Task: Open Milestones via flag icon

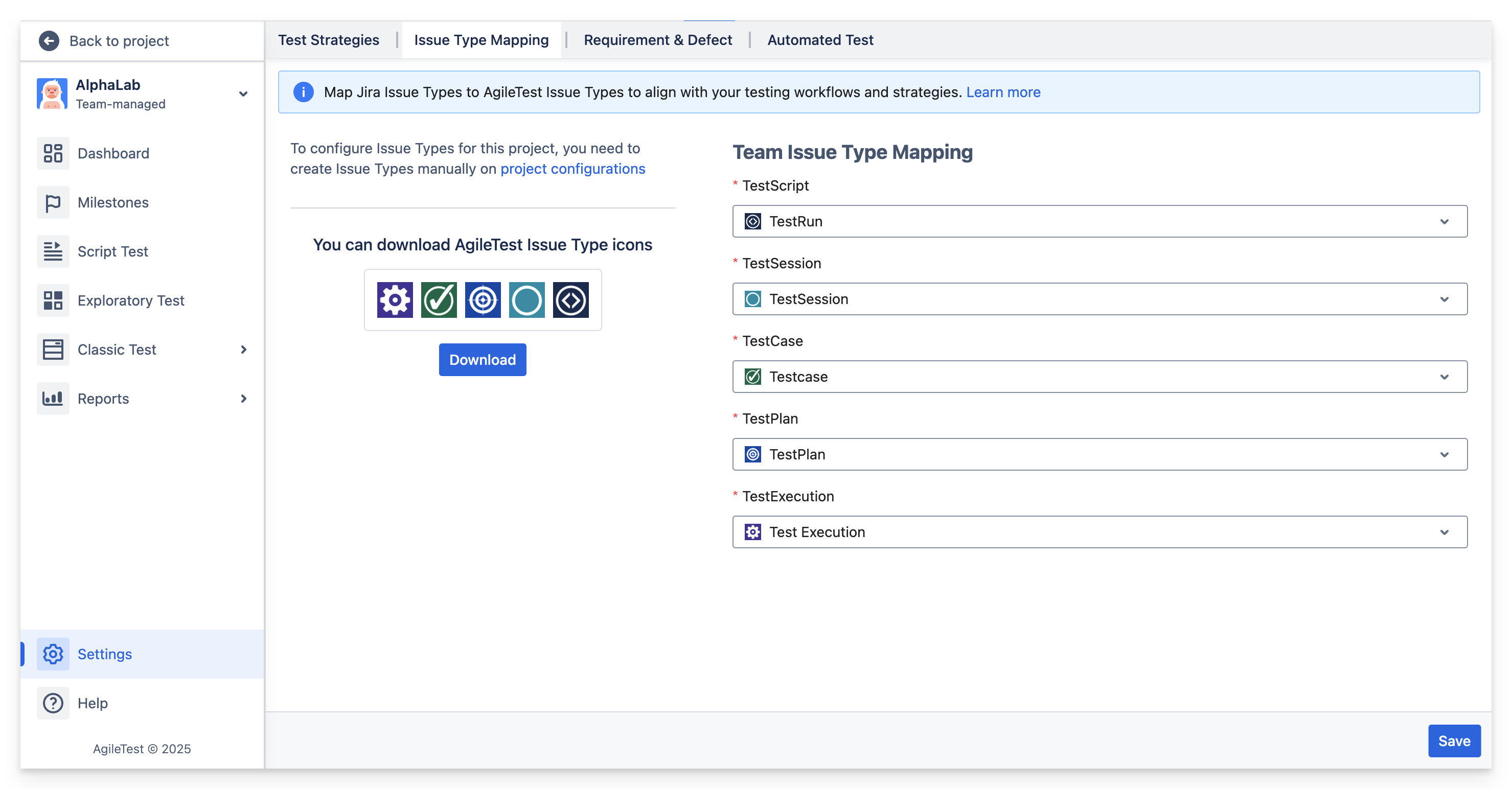Action: 53,202
